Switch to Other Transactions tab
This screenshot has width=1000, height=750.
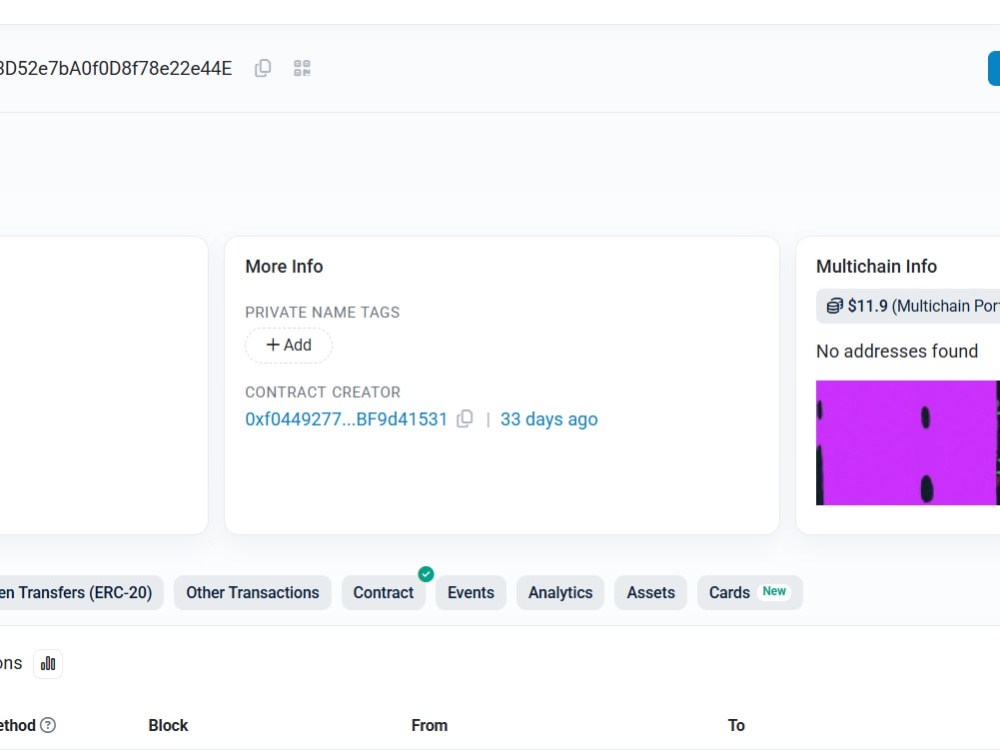(x=253, y=592)
